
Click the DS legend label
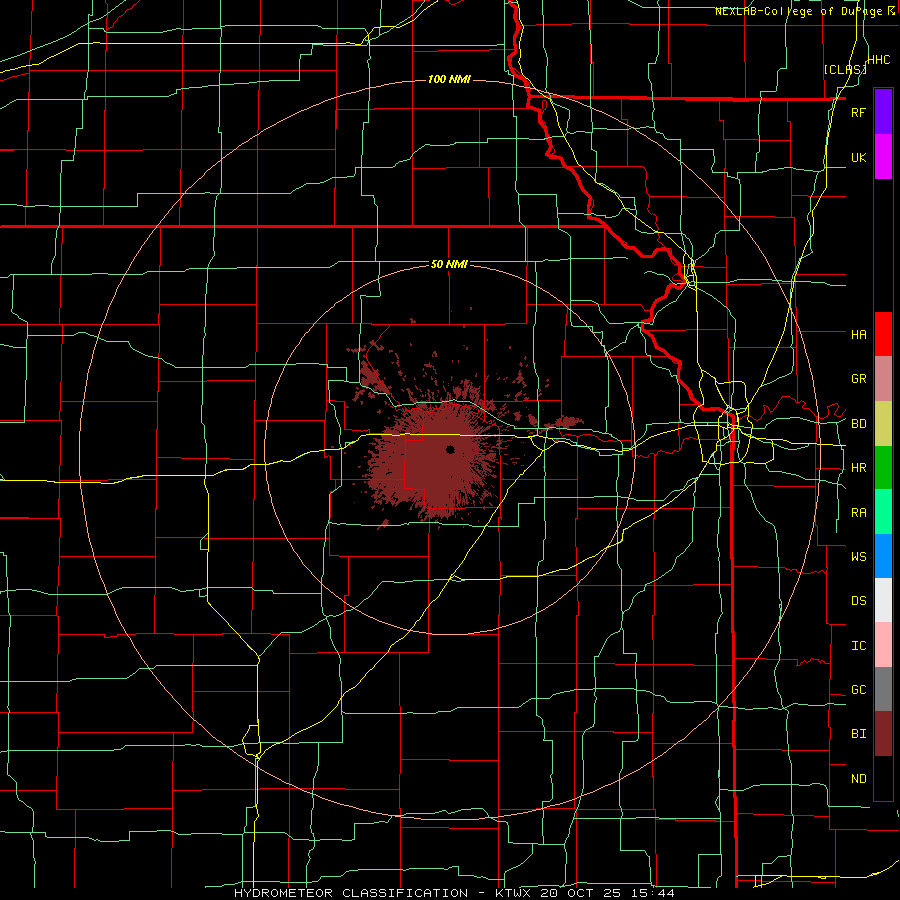click(858, 600)
